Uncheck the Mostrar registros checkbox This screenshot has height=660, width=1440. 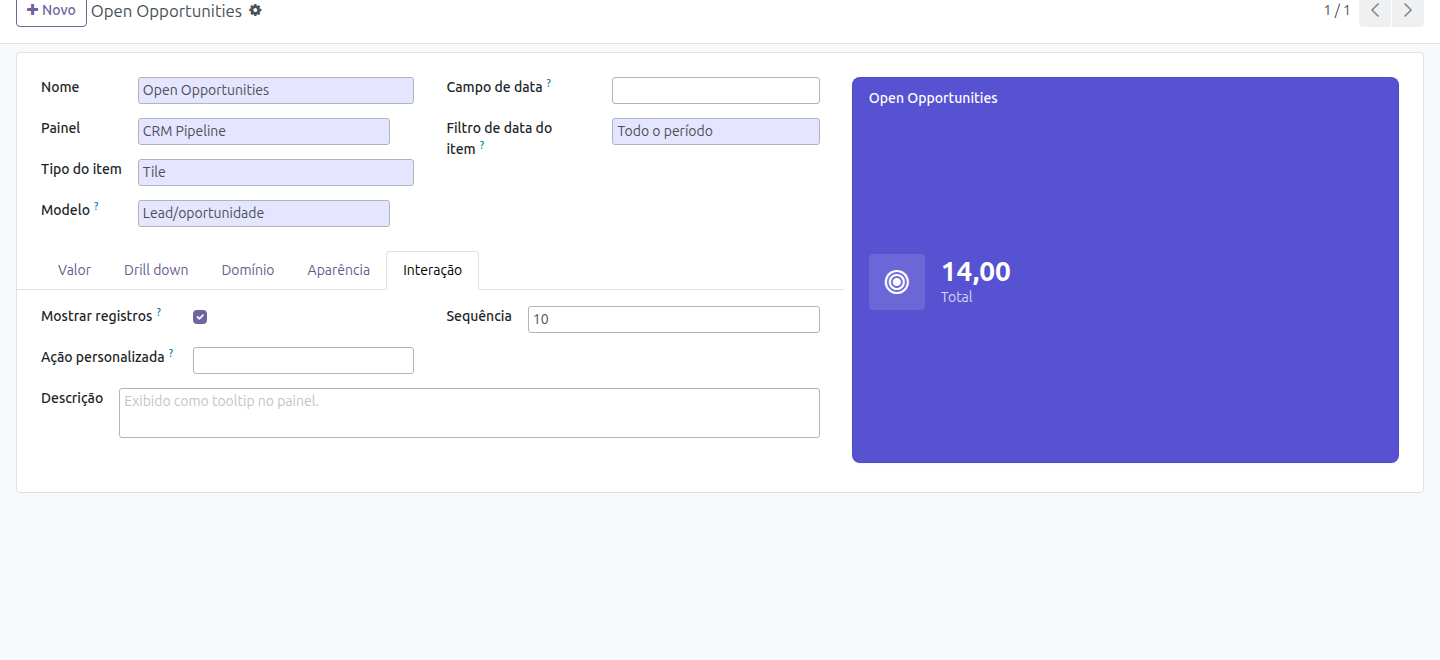tap(200, 317)
